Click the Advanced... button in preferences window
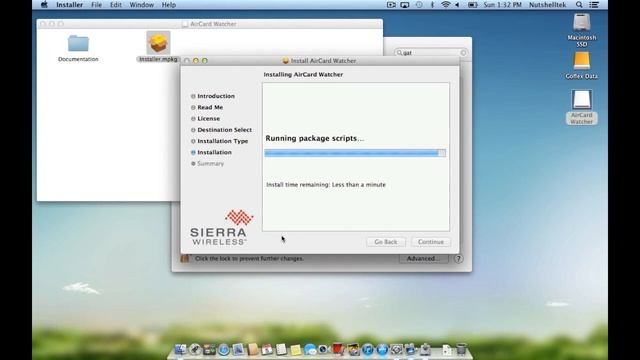 coord(423,258)
